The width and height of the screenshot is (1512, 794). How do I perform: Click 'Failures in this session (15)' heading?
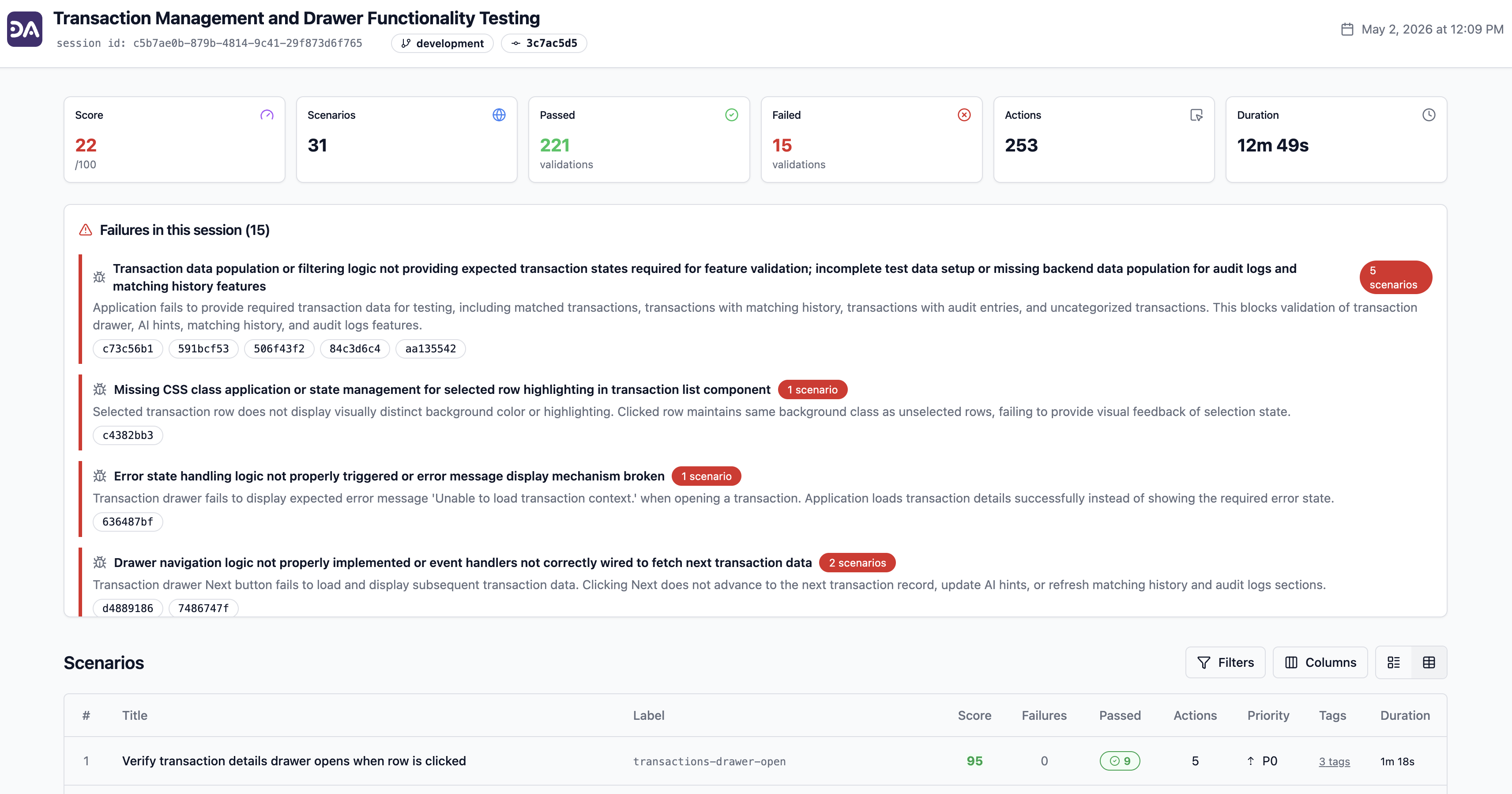click(184, 230)
